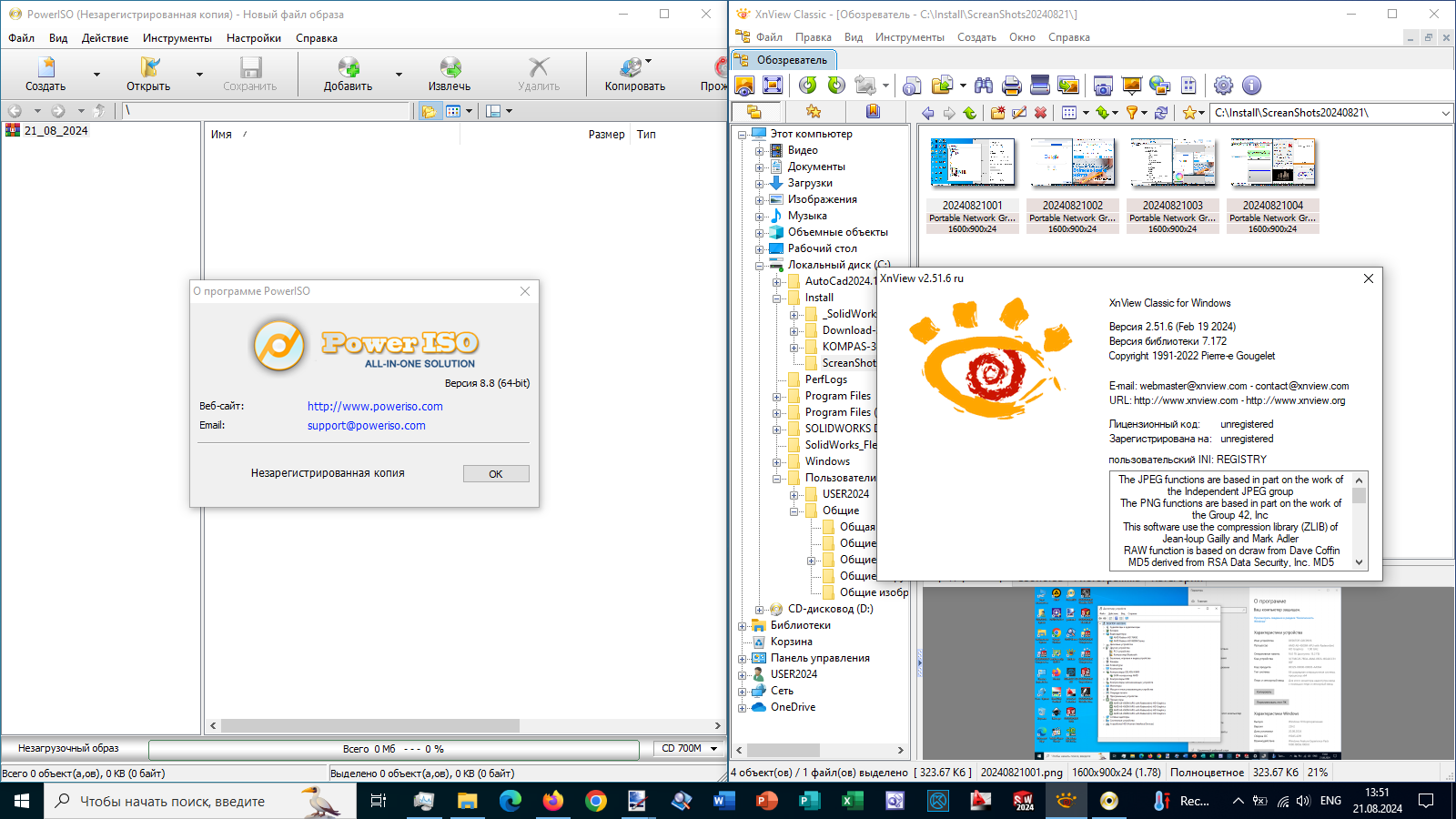1456x819 pixels.
Task: Click OK in the PowerISO about dialog
Action: [x=496, y=474]
